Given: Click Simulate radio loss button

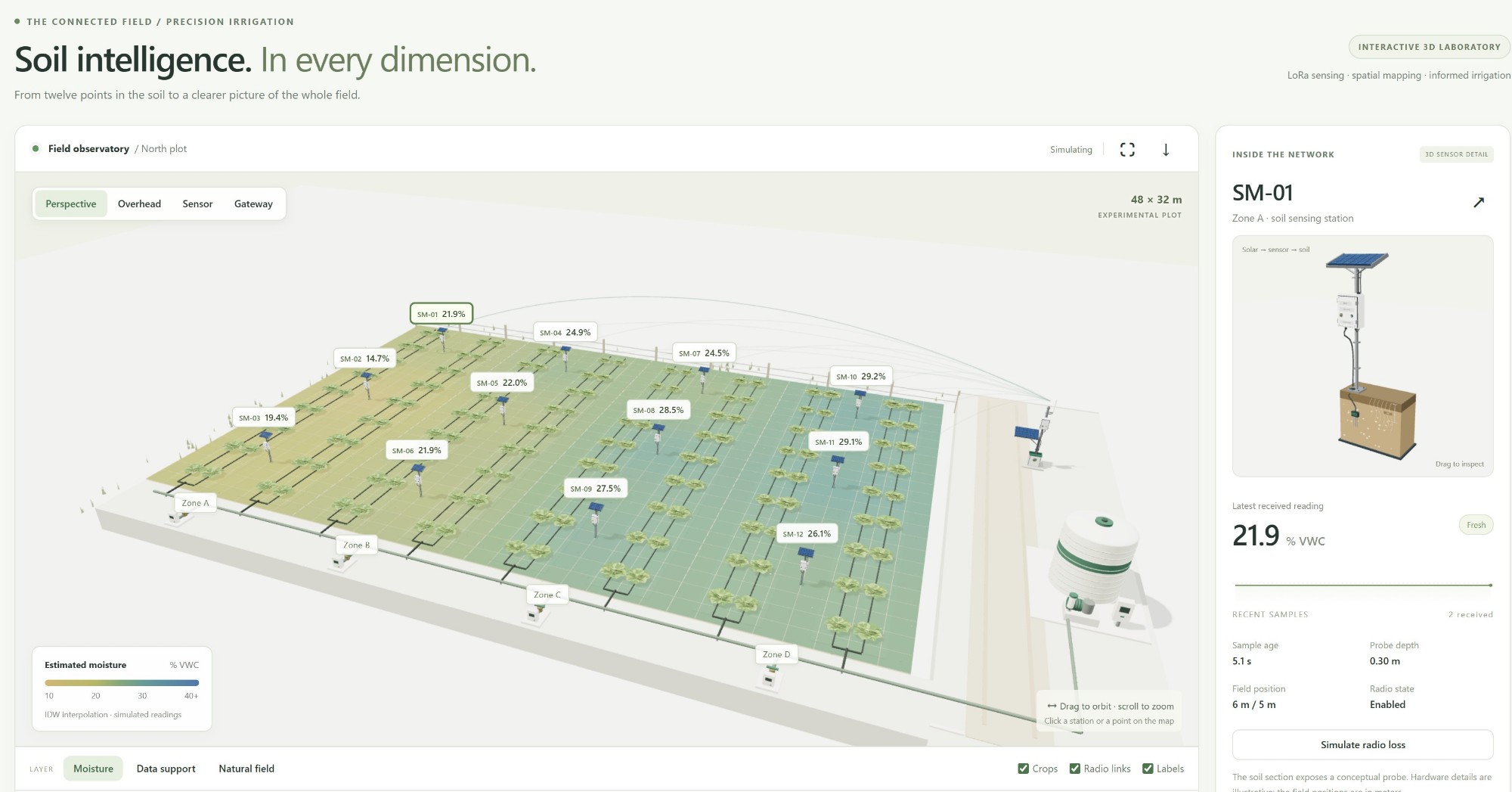Looking at the screenshot, I should pos(1362,745).
